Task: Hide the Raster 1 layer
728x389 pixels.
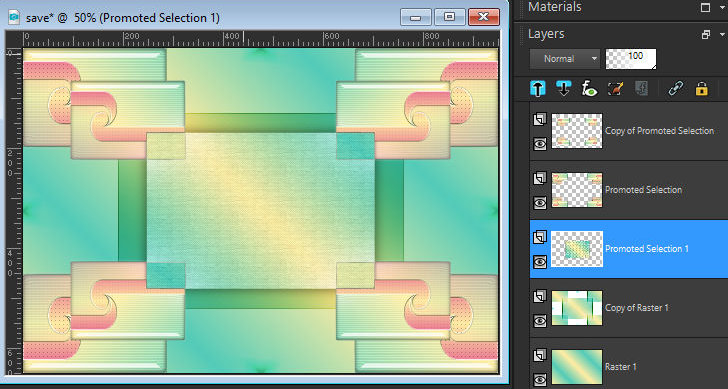Action: point(540,380)
